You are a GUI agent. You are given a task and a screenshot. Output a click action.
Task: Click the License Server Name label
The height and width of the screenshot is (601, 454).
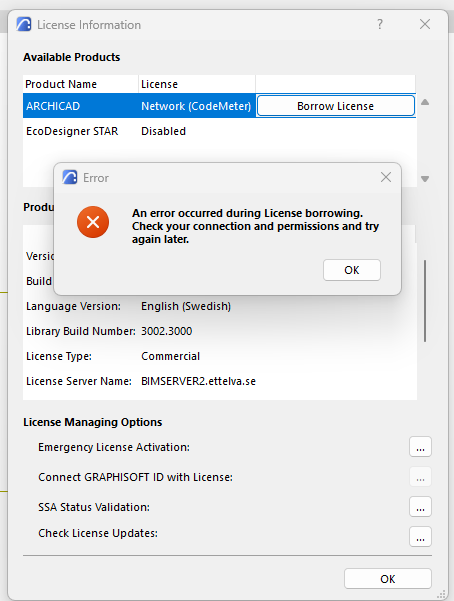click(x=79, y=381)
